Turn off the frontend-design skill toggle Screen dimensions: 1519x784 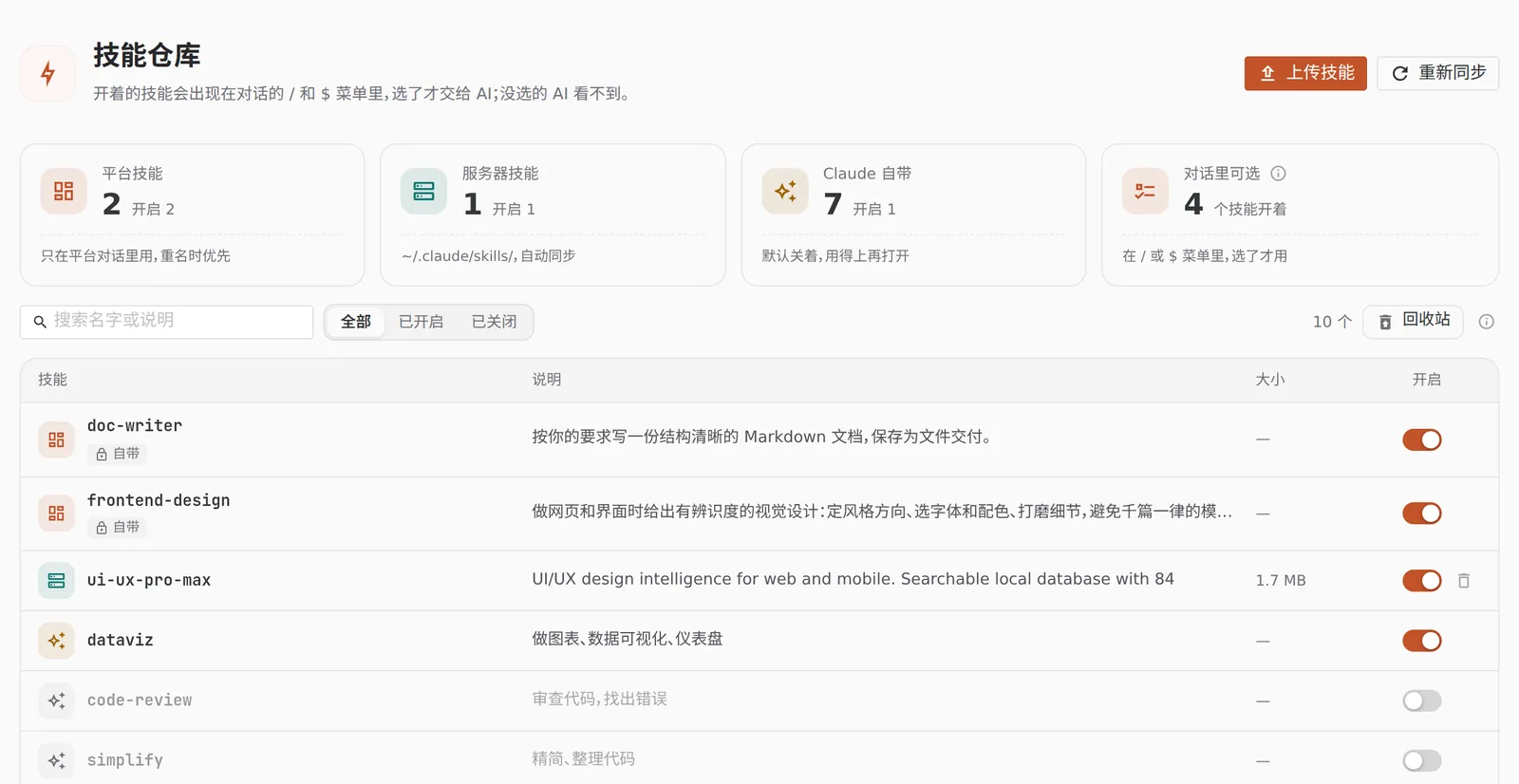1422,513
